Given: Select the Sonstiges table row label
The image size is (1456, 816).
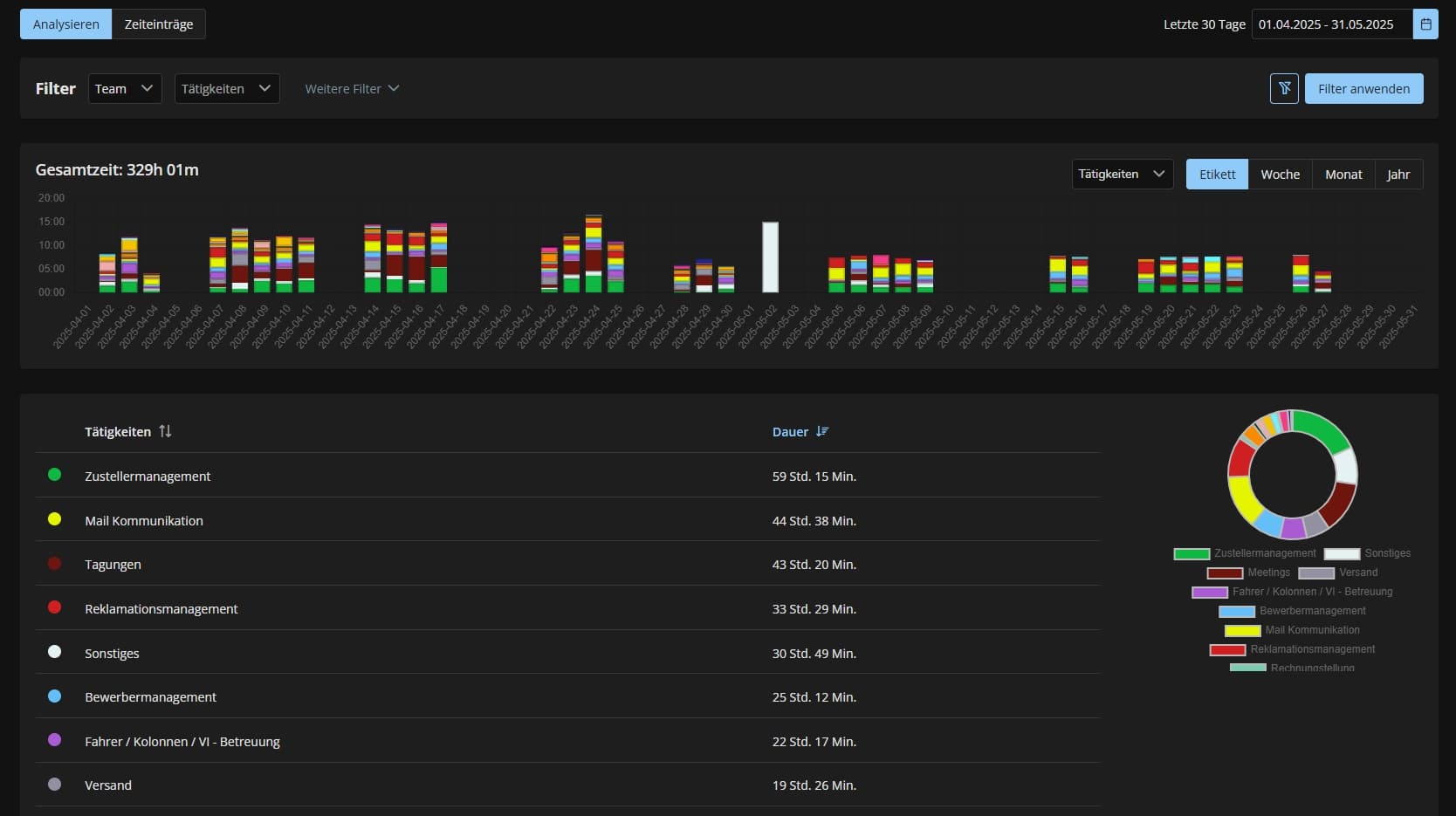Looking at the screenshot, I should tap(112, 654).
